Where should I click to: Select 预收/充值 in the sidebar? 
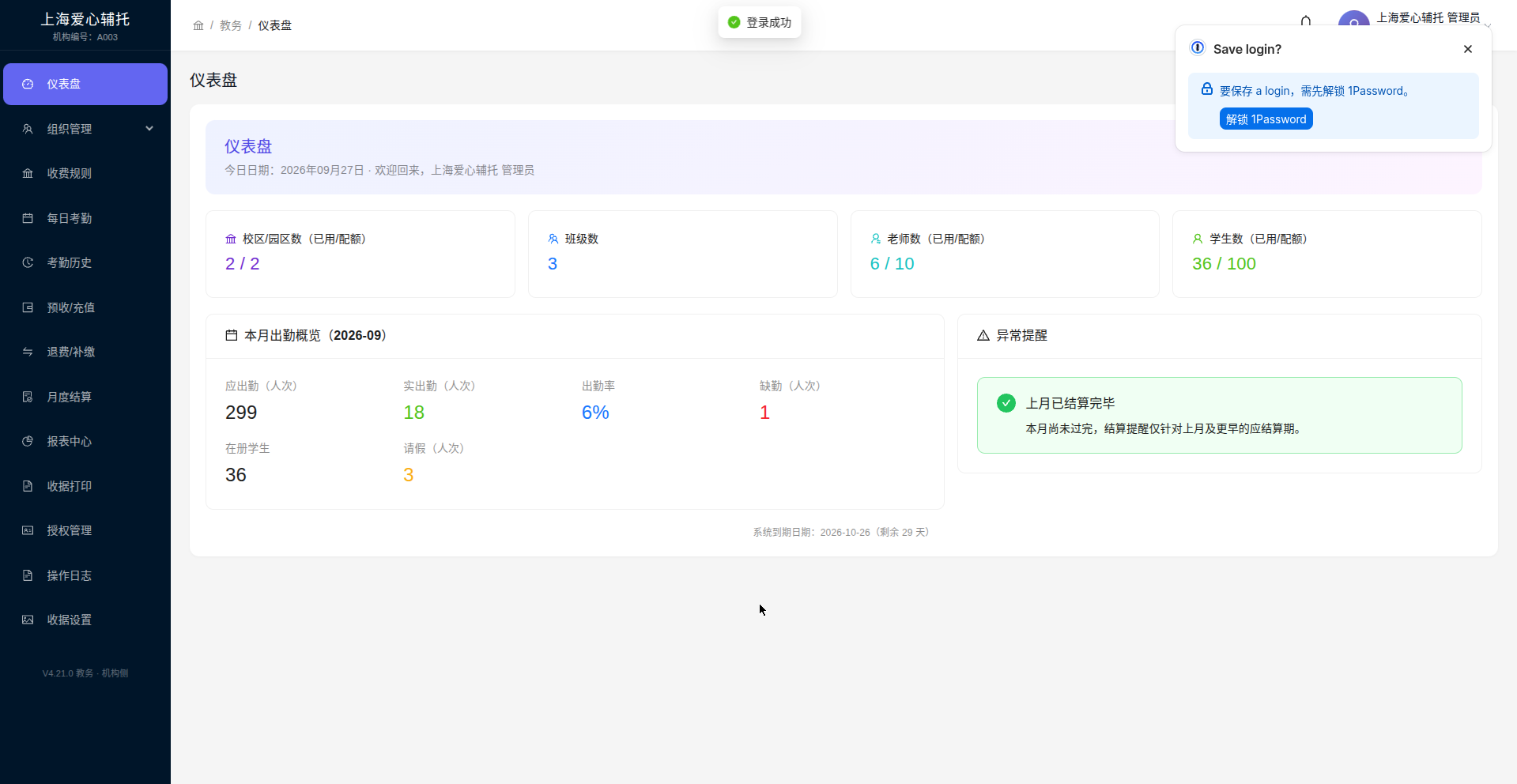pos(85,307)
